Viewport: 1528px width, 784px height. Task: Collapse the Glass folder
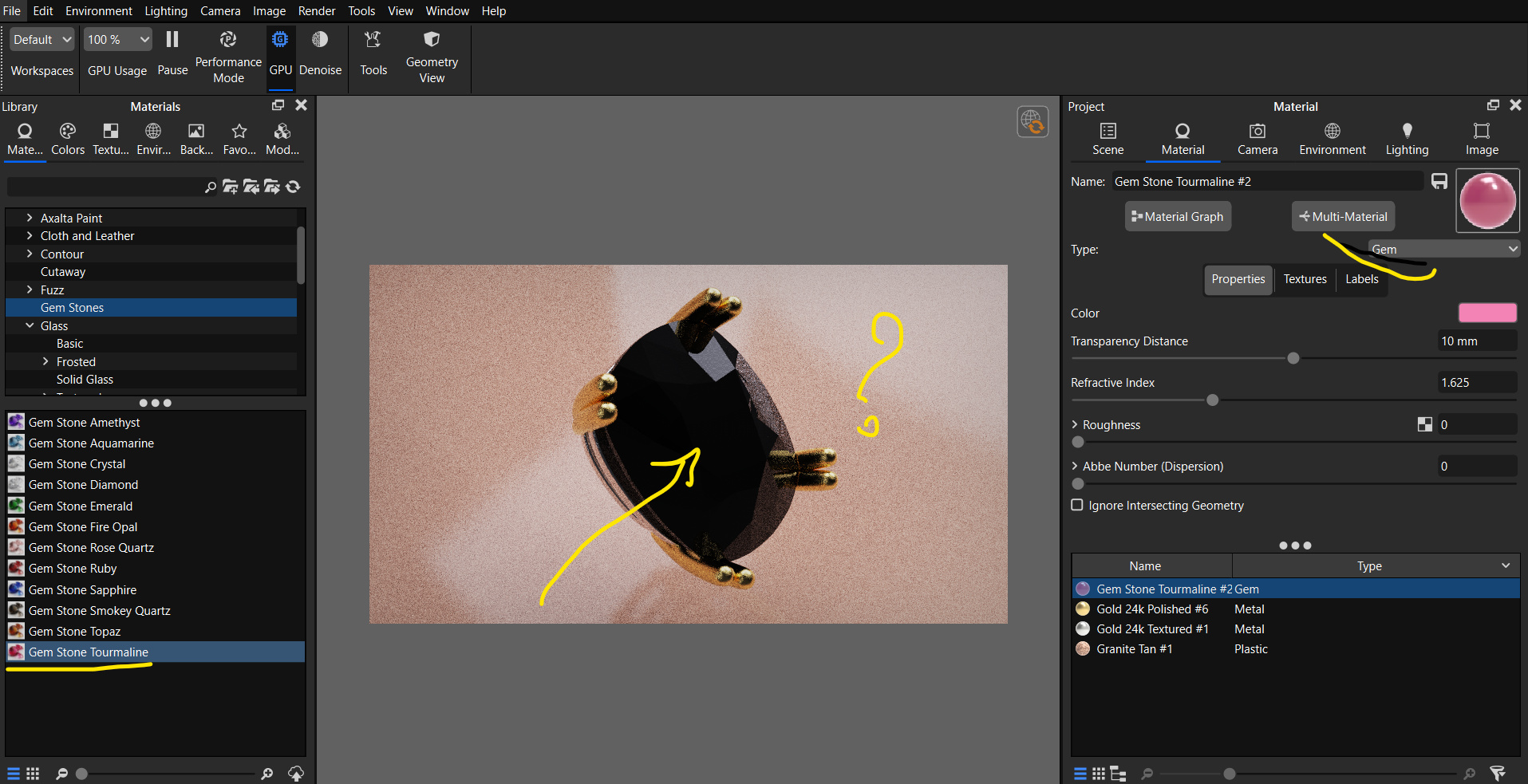click(x=30, y=325)
